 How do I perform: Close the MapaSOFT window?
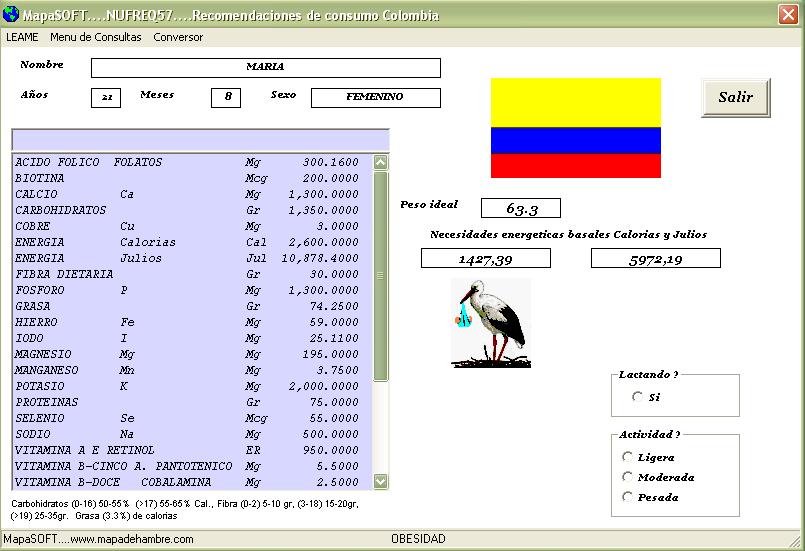coord(788,15)
